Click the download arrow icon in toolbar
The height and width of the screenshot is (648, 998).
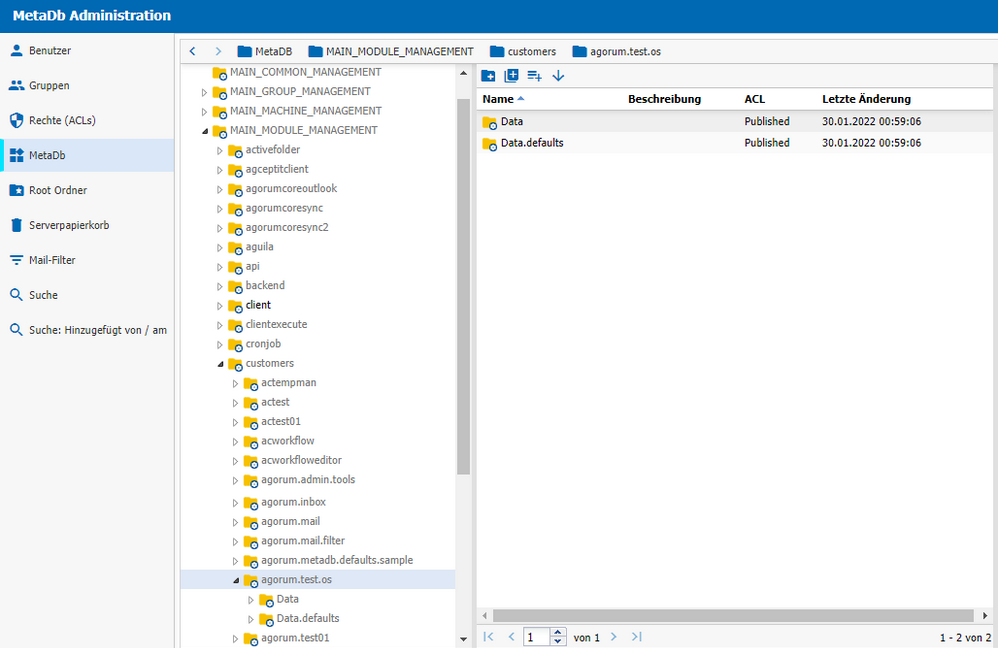(x=558, y=76)
